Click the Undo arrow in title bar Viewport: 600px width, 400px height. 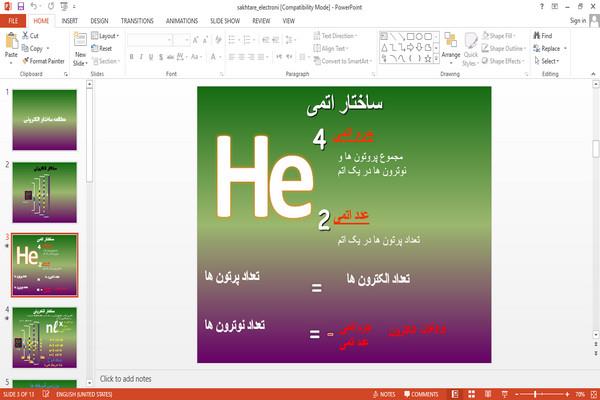34,6
